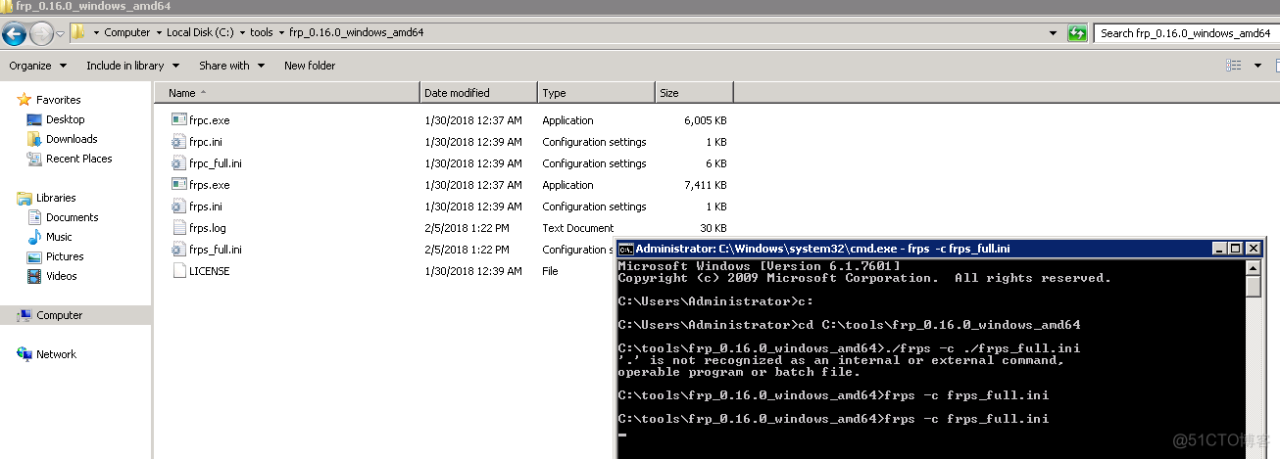This screenshot has width=1280, height=459.
Task: Click the green Refresh button beside address bar
Action: coord(1077,33)
